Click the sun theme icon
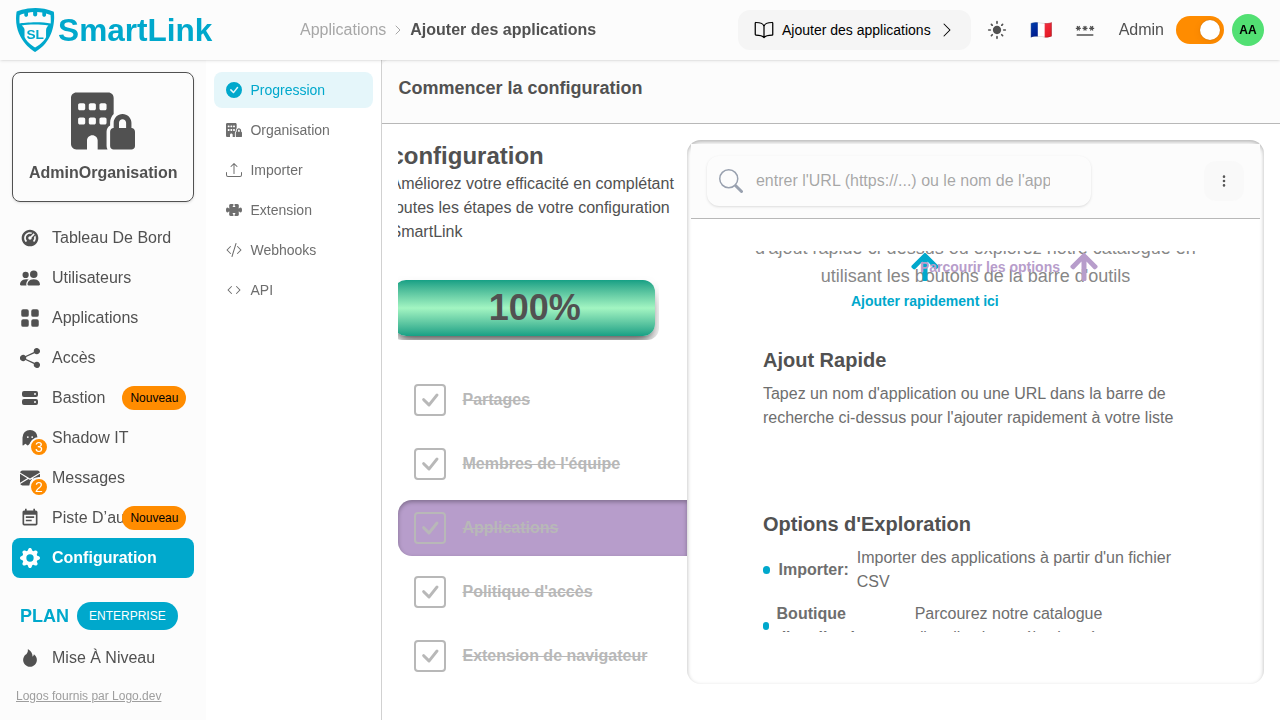This screenshot has width=1280, height=720. (997, 30)
